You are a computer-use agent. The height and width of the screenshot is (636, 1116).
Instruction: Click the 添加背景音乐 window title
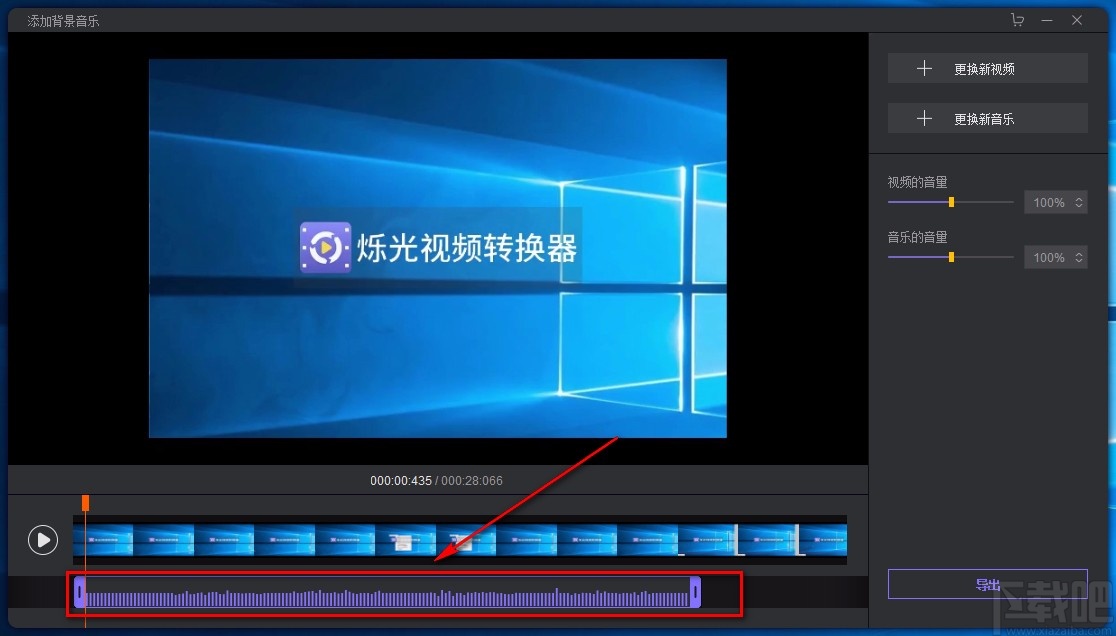coord(63,21)
